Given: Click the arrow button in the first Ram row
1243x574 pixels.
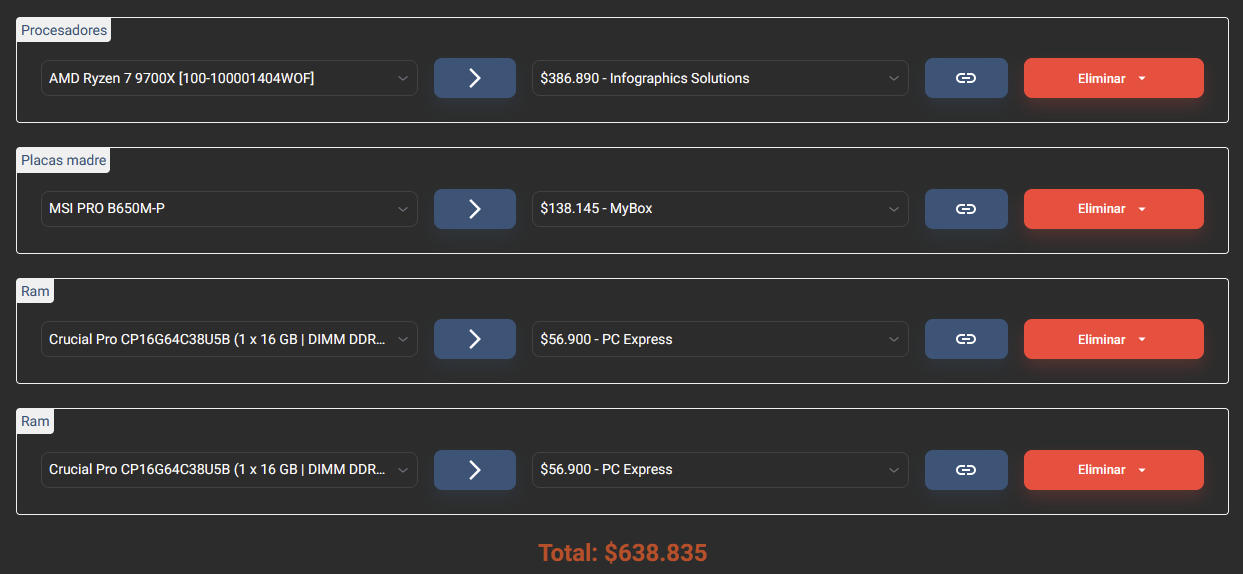Looking at the screenshot, I should (x=475, y=339).
